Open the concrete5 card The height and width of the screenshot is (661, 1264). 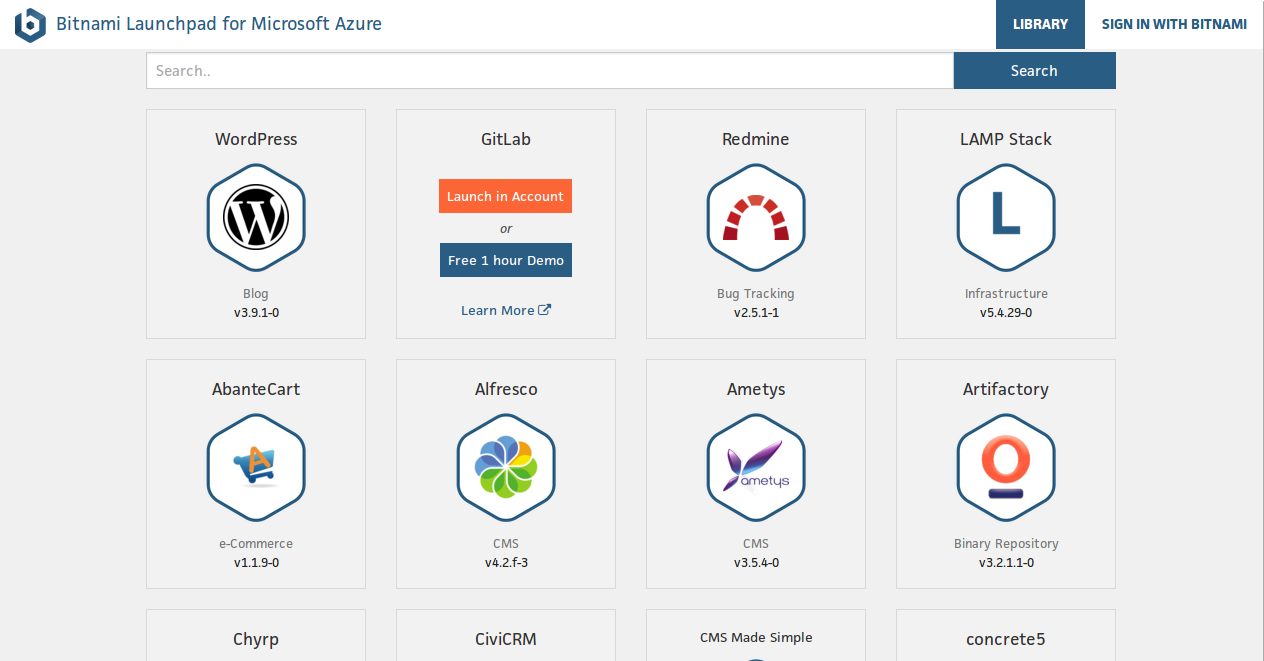1006,635
